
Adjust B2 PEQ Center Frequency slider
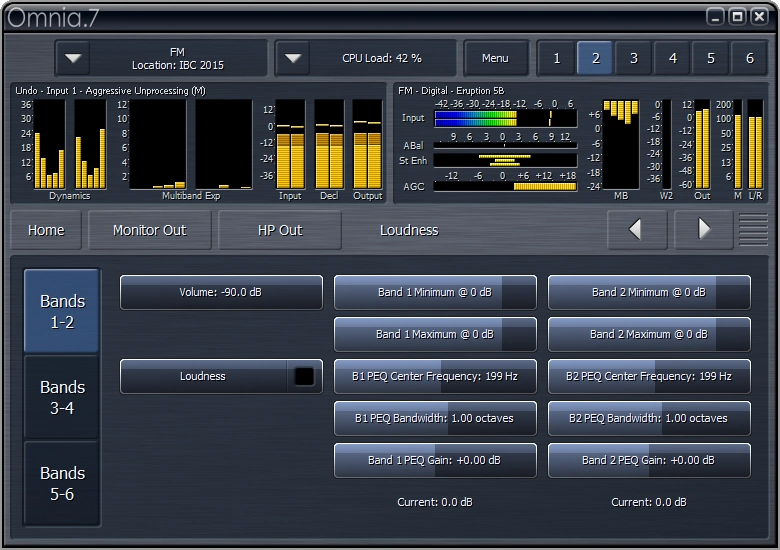[x=649, y=376]
